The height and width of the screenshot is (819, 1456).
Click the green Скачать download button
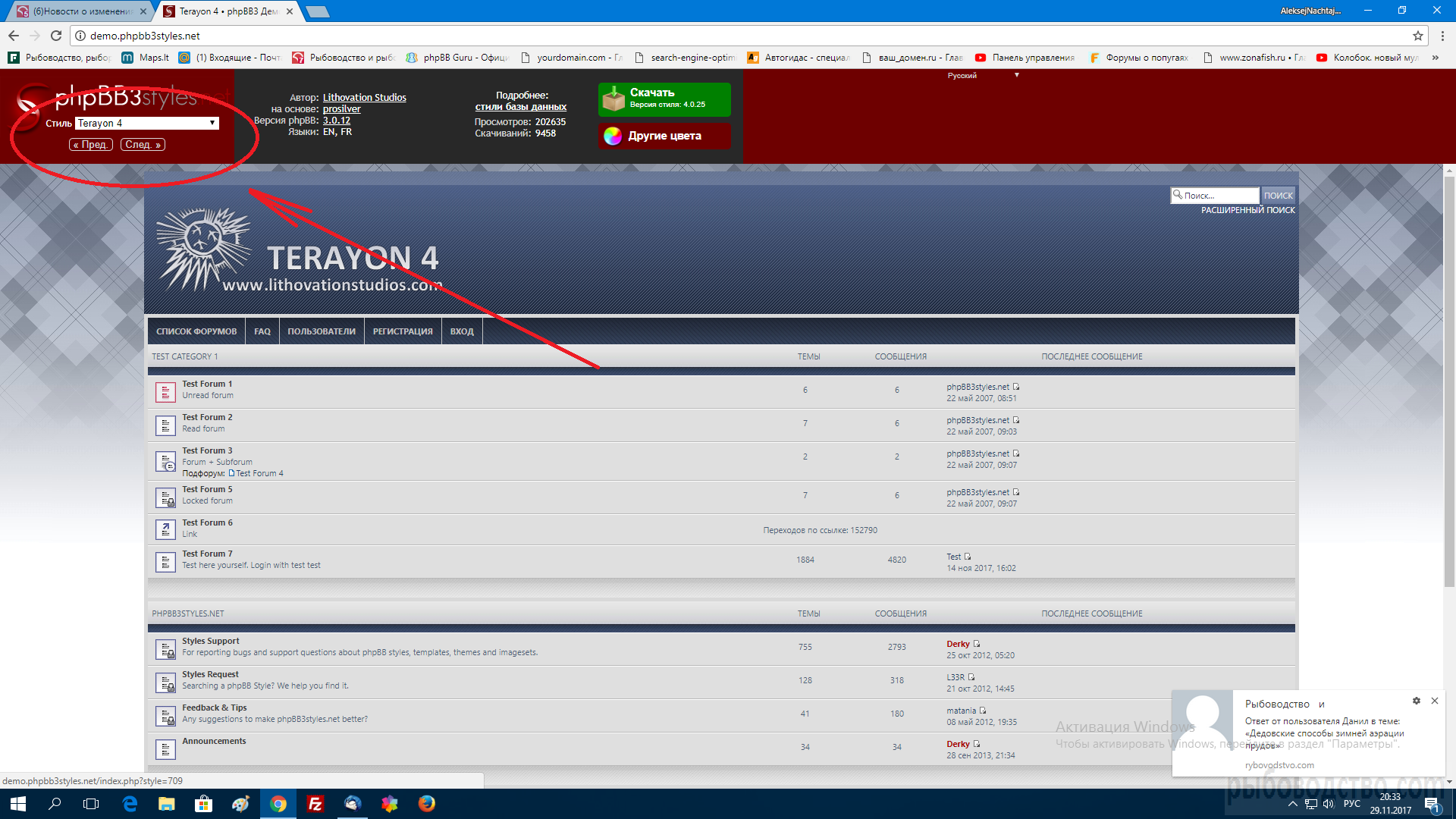tap(664, 99)
